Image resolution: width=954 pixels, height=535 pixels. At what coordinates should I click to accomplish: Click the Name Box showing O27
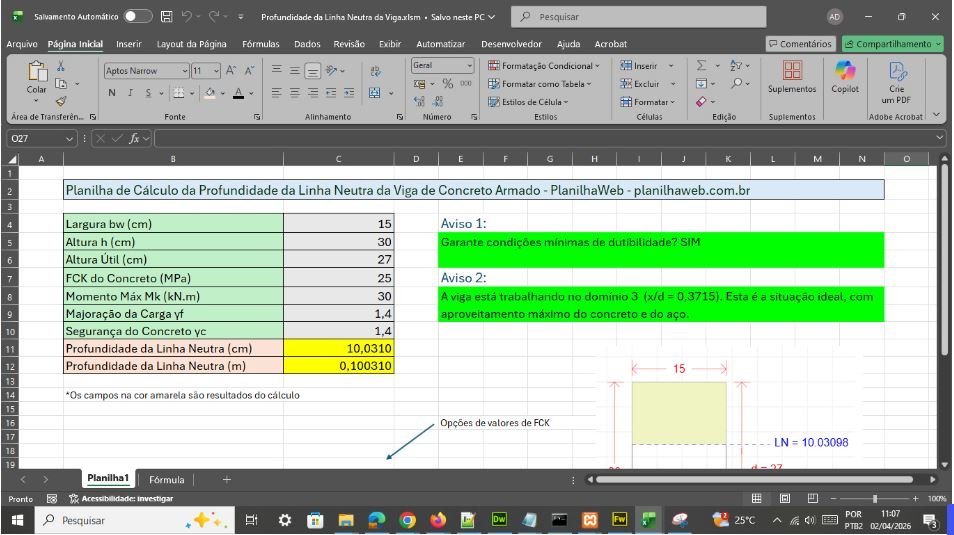(x=30, y=138)
